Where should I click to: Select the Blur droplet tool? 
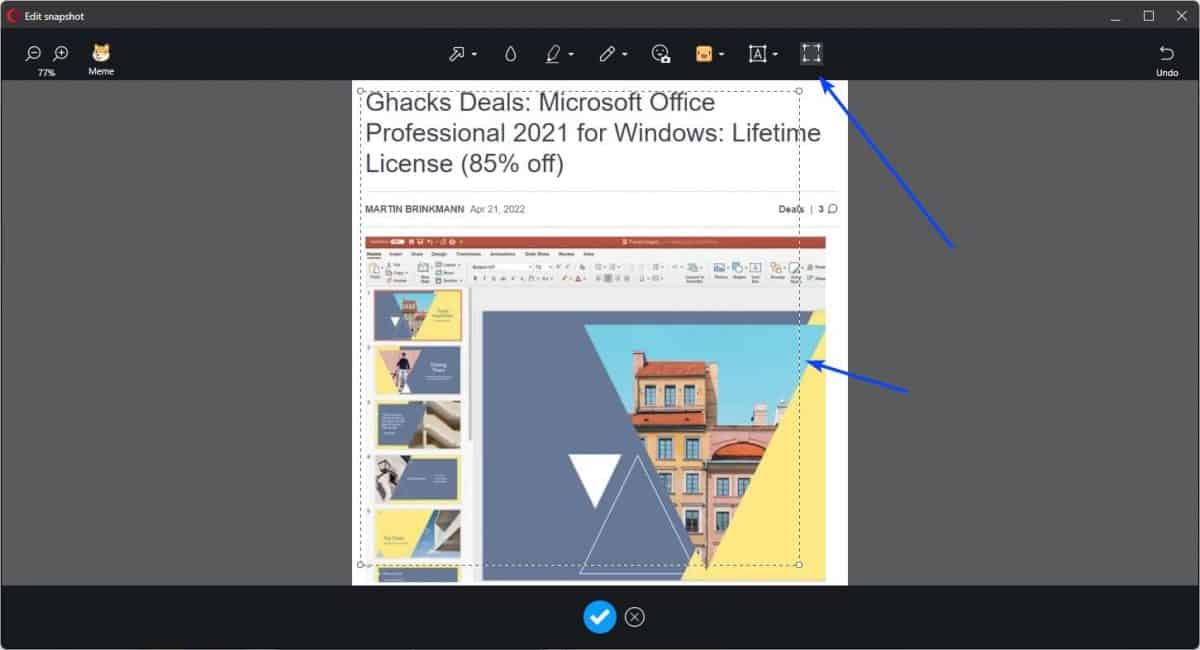point(510,54)
